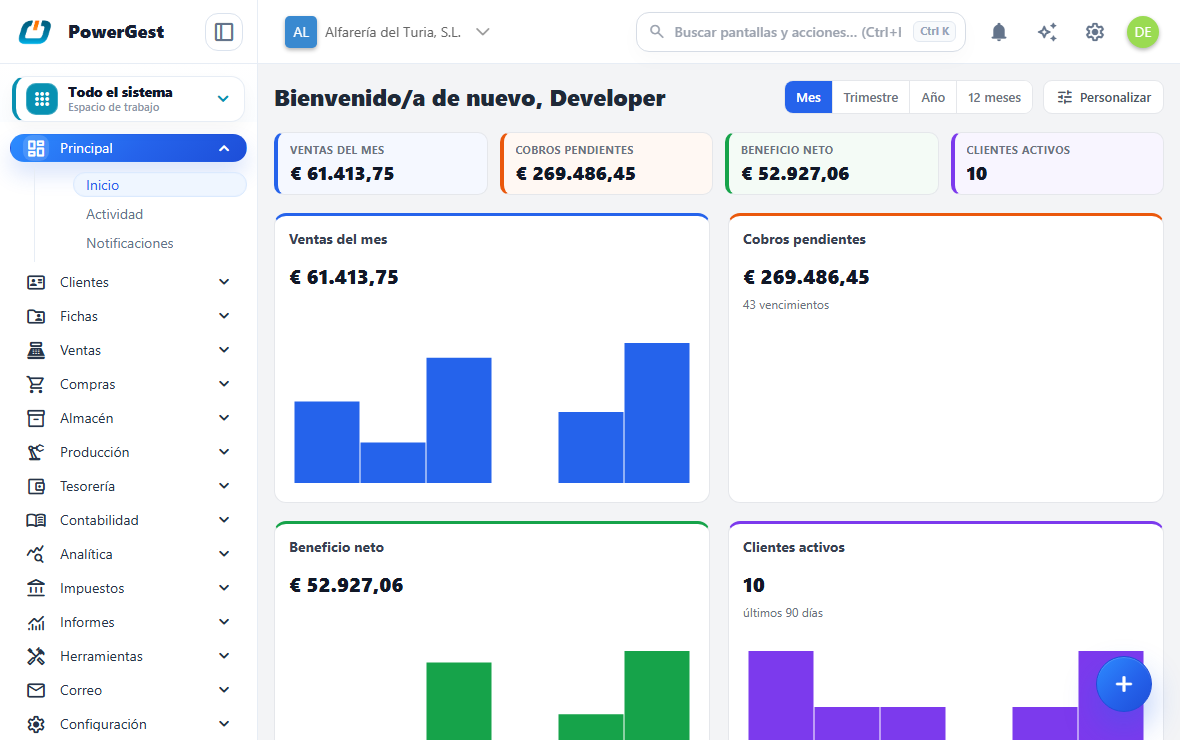This screenshot has height=740, width=1180.
Task: Expand the Informes menu chevron
Action: click(x=224, y=622)
